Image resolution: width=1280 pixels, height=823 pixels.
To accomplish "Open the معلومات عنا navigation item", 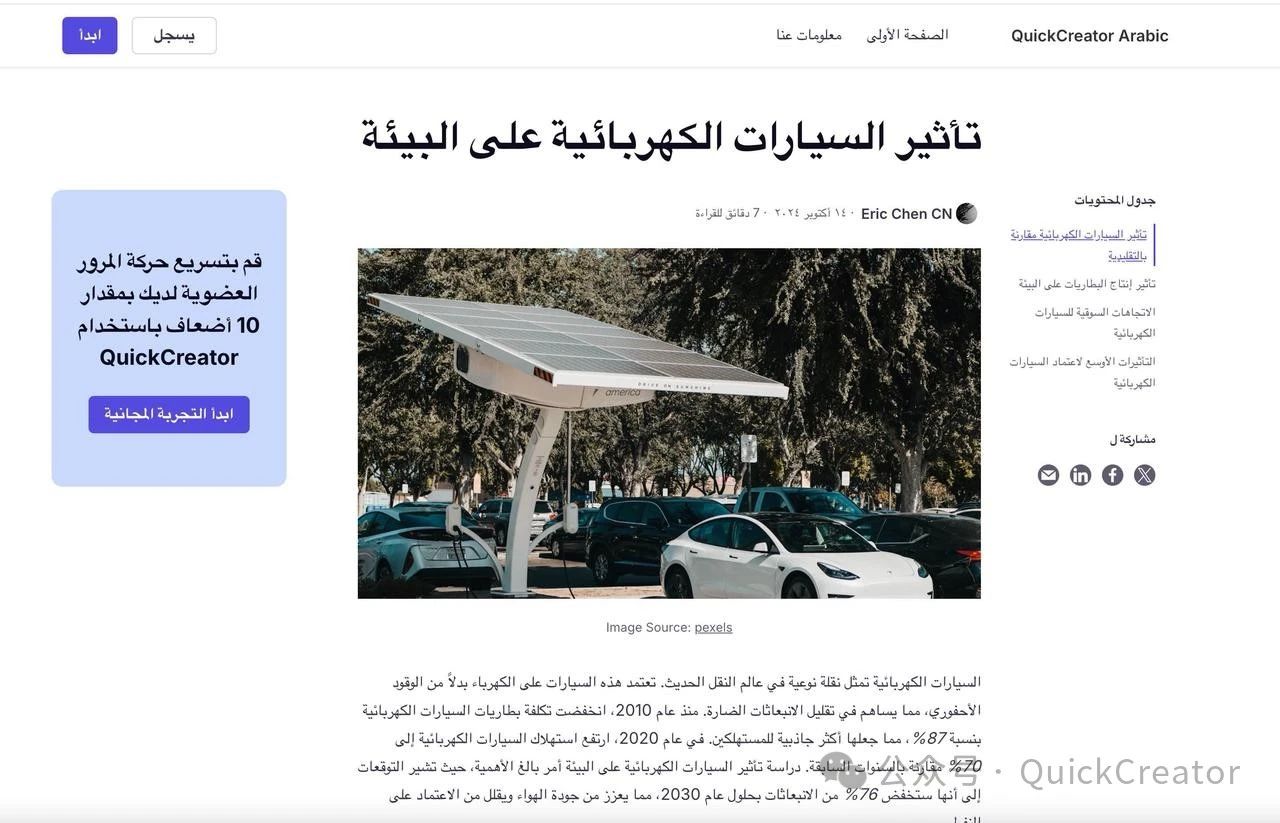I will 809,35.
